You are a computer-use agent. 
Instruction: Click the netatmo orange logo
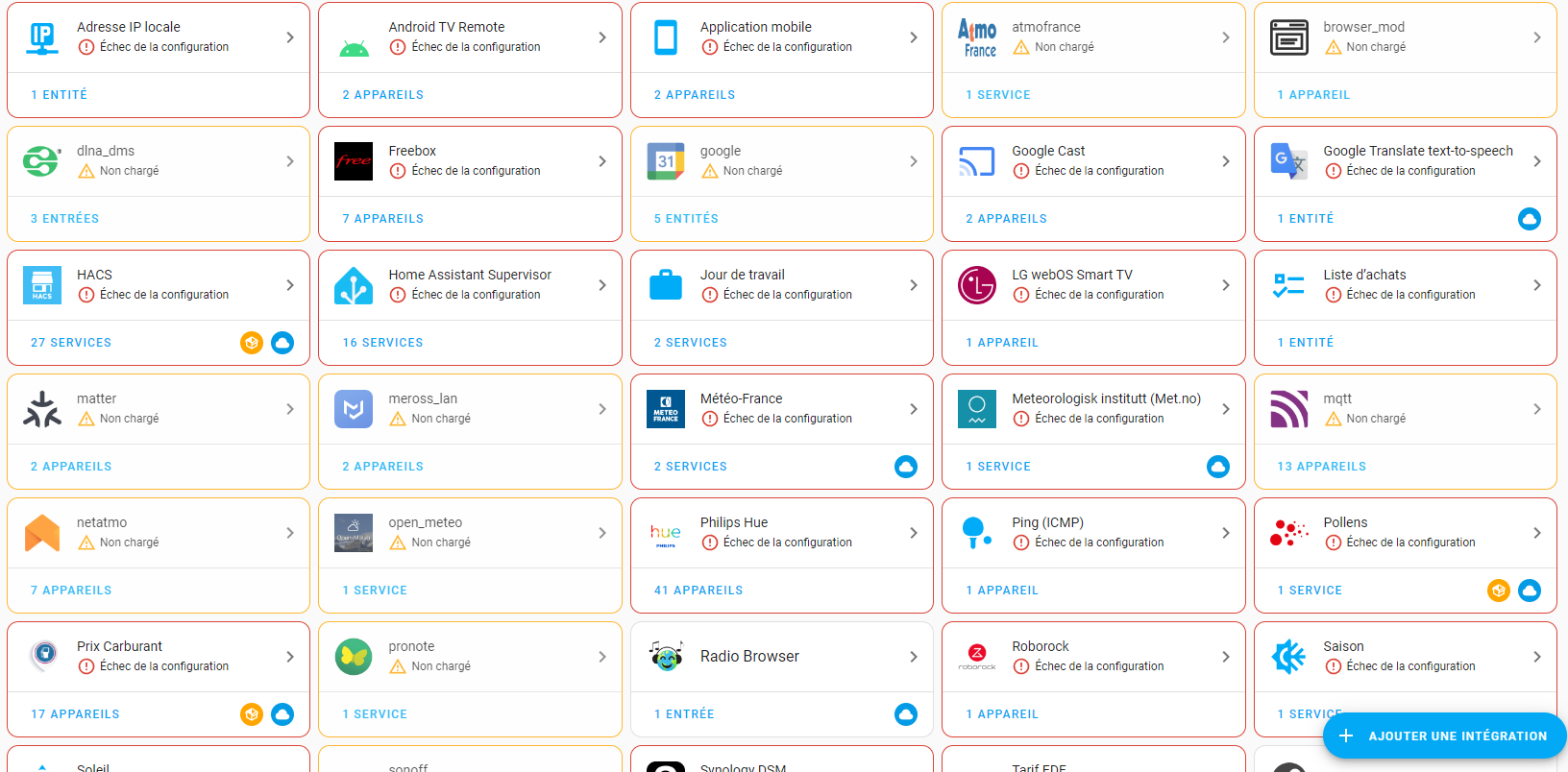42,533
